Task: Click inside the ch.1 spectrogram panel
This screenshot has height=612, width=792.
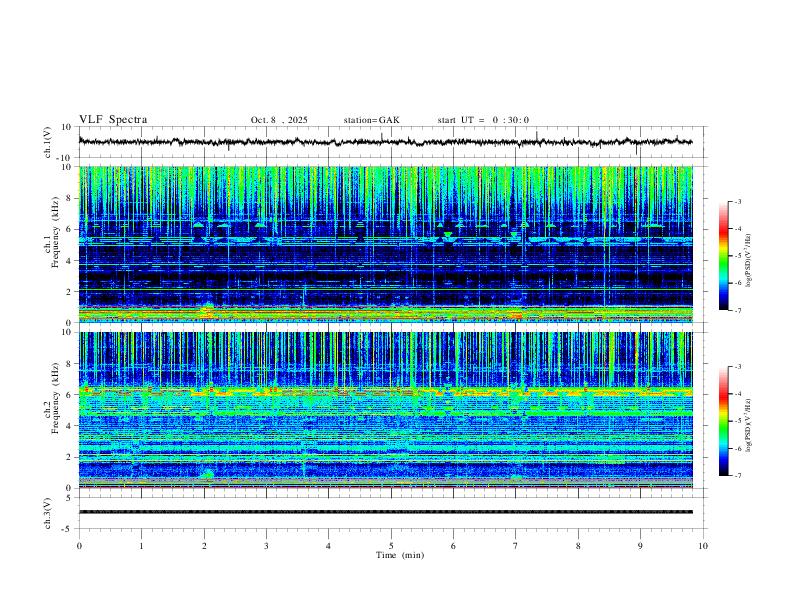Action: (385, 244)
